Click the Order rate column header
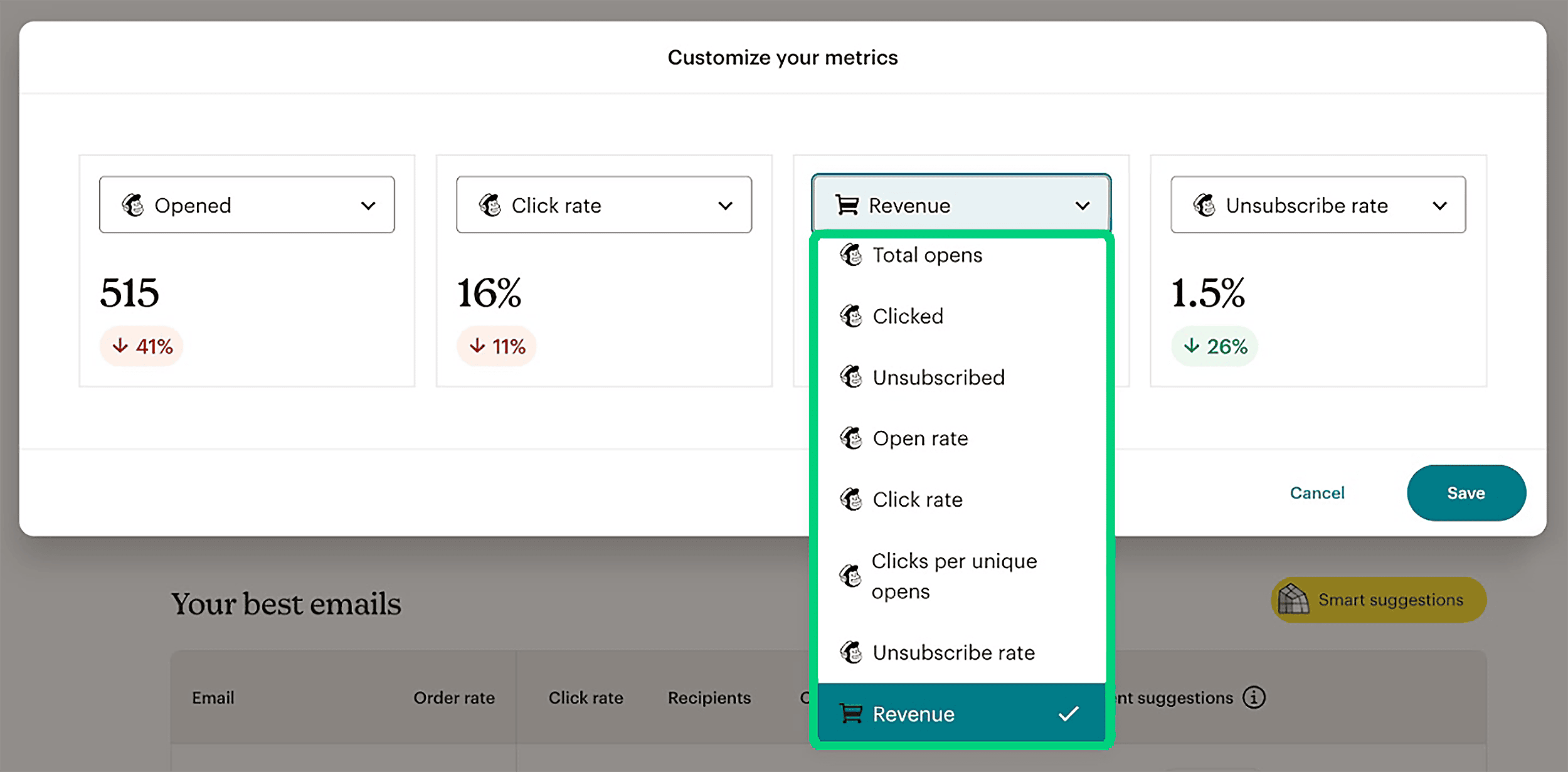The height and width of the screenshot is (772, 1568). (x=454, y=697)
